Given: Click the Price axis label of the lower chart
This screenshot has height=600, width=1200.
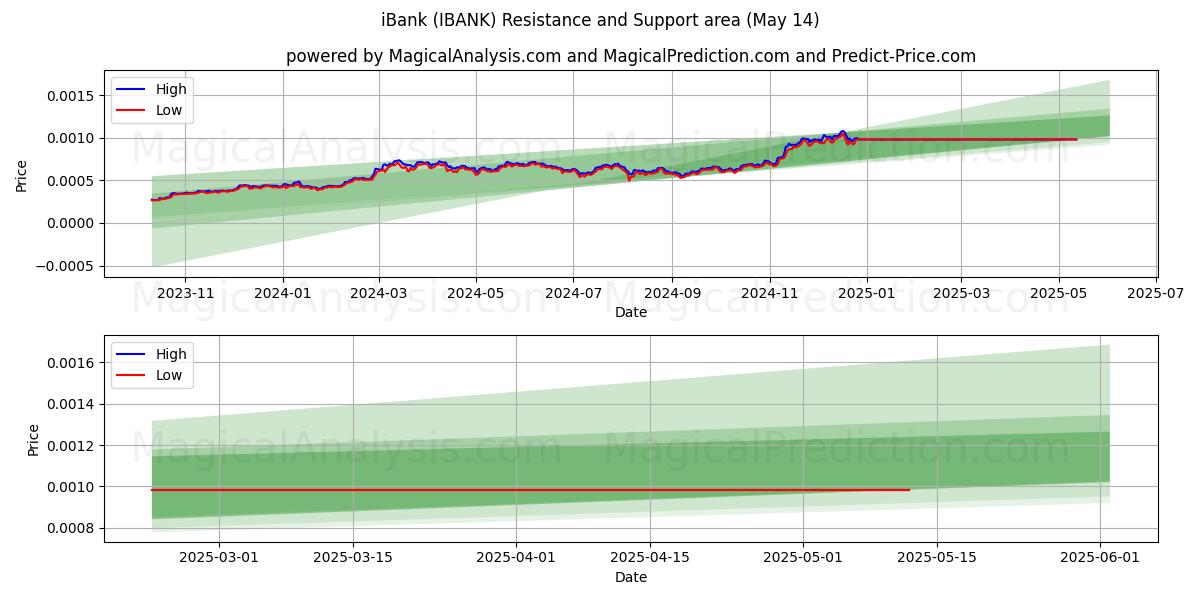Looking at the screenshot, I should pyautogui.click(x=34, y=440).
